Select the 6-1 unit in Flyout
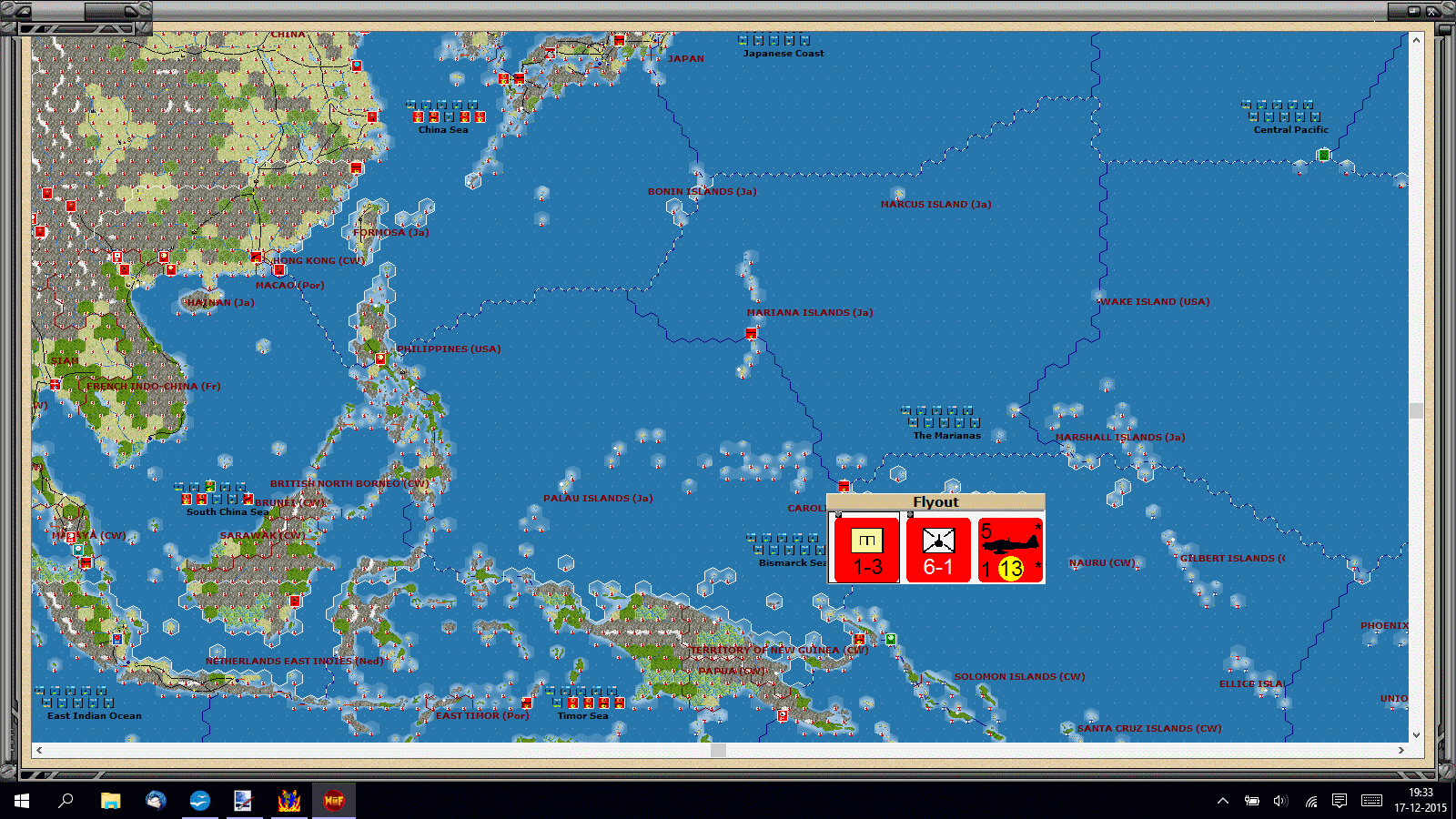This screenshot has width=1456, height=819. (x=938, y=550)
